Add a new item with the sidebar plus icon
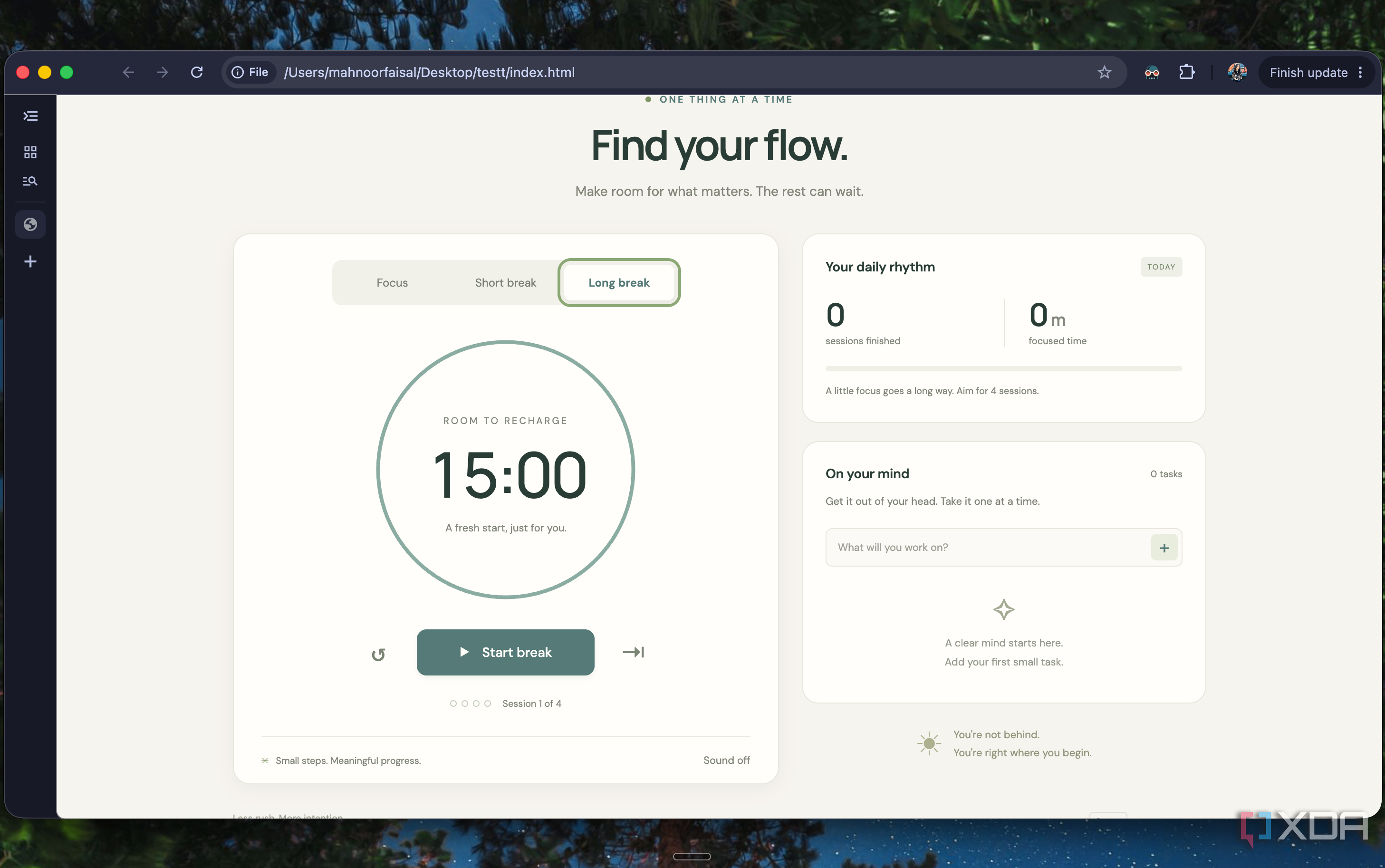The height and width of the screenshot is (868, 1385). [30, 262]
